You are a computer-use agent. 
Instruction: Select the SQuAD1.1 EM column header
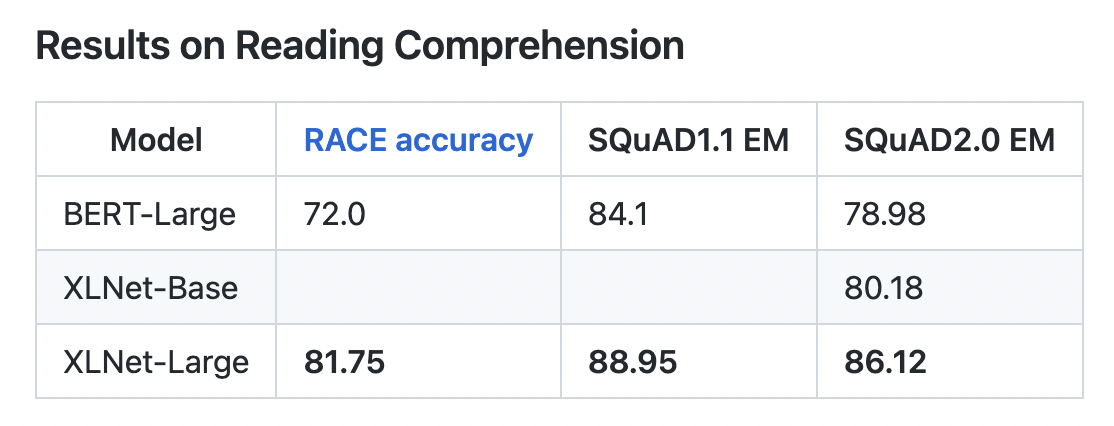688,139
